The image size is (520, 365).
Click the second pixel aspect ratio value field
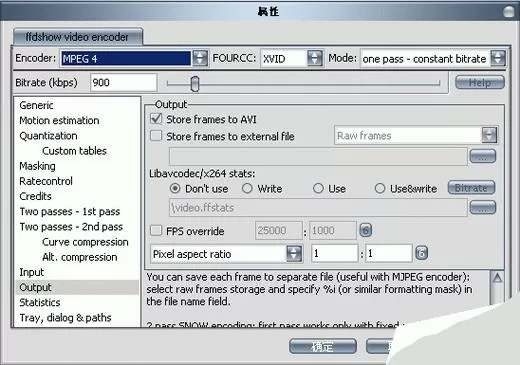[389, 254]
